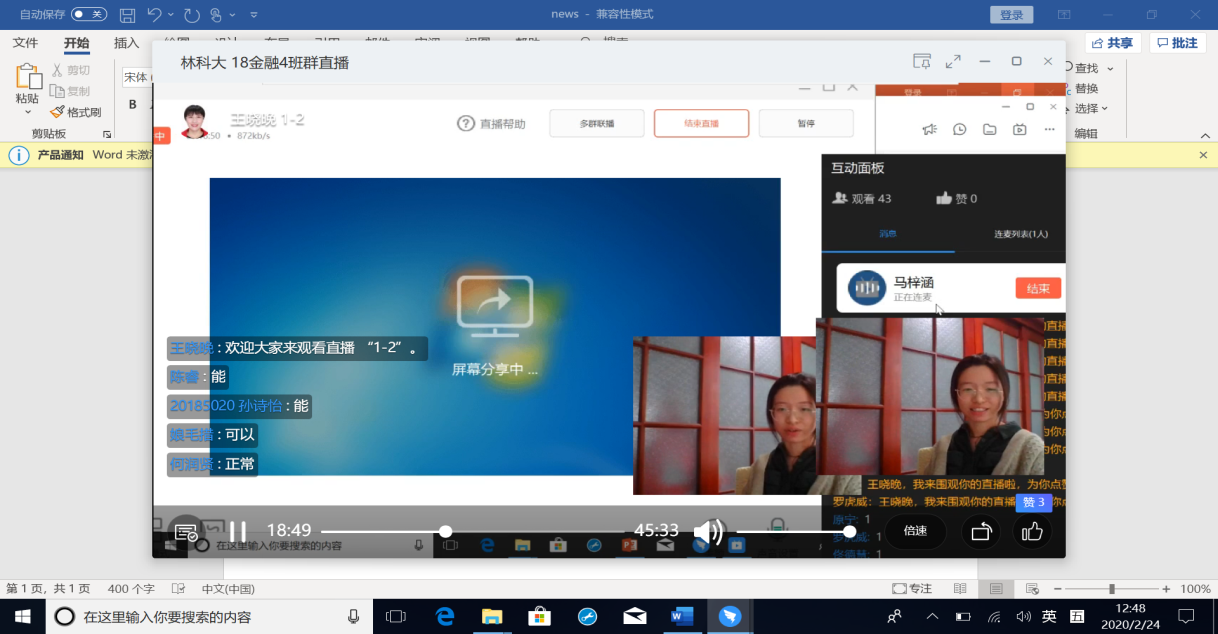Click the Cut scissors icon in Word

coord(57,70)
